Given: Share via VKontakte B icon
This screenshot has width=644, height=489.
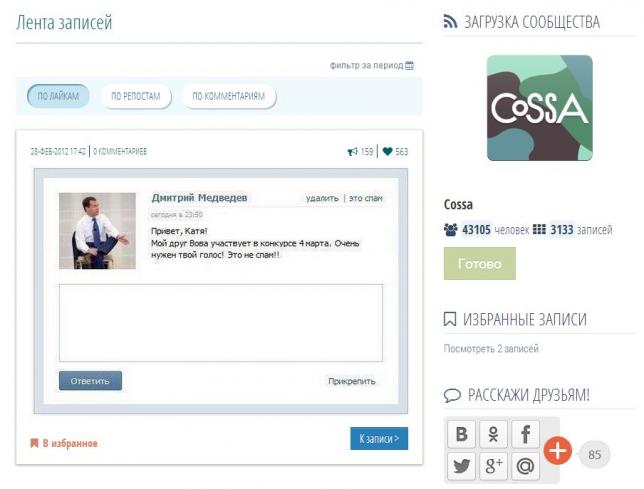Looking at the screenshot, I should click(461, 434).
